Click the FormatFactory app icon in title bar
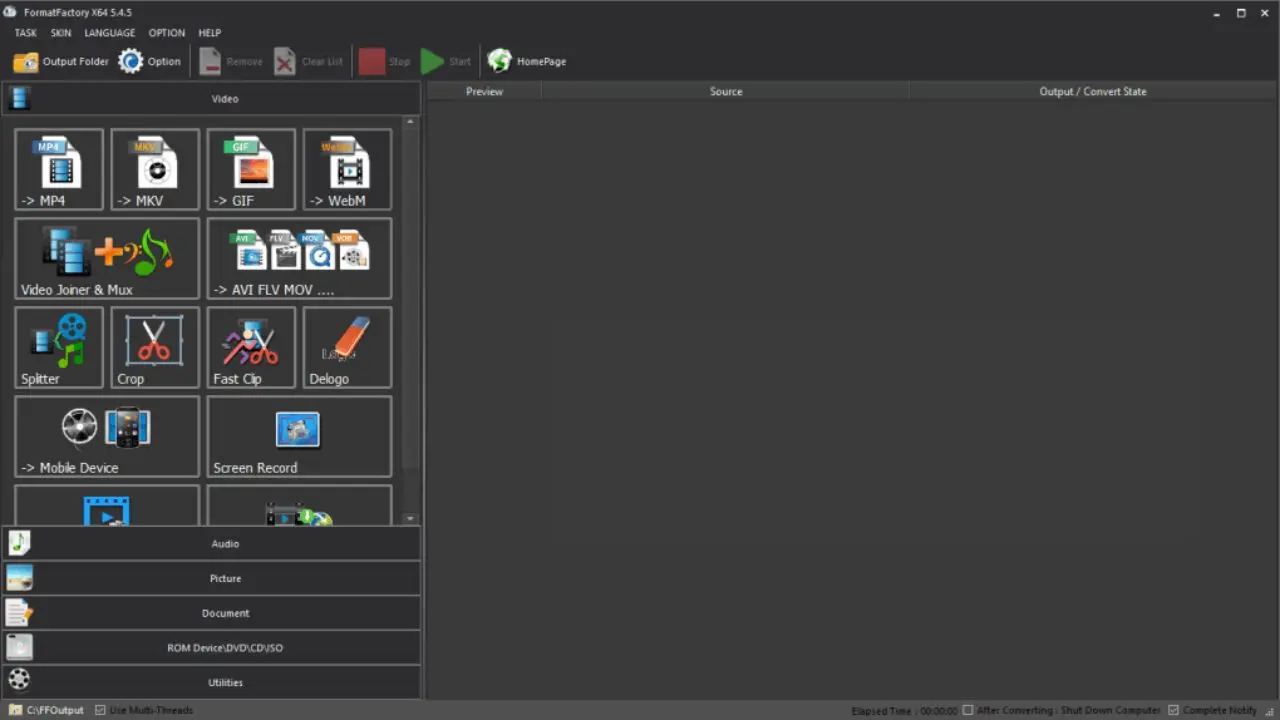The image size is (1280, 720). pos(10,12)
